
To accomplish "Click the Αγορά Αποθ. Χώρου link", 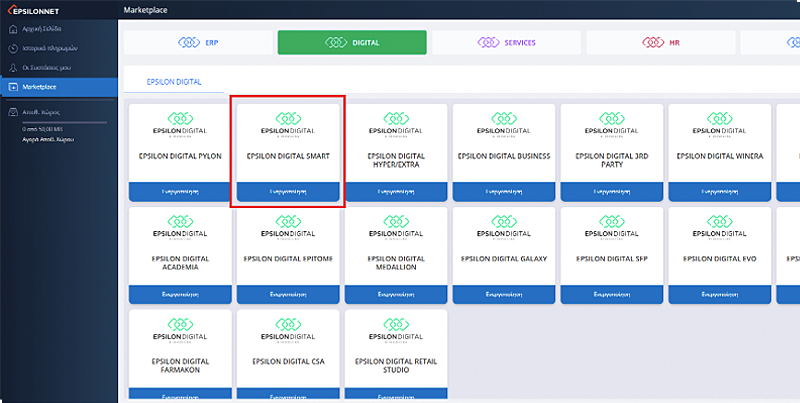I will coord(48,139).
